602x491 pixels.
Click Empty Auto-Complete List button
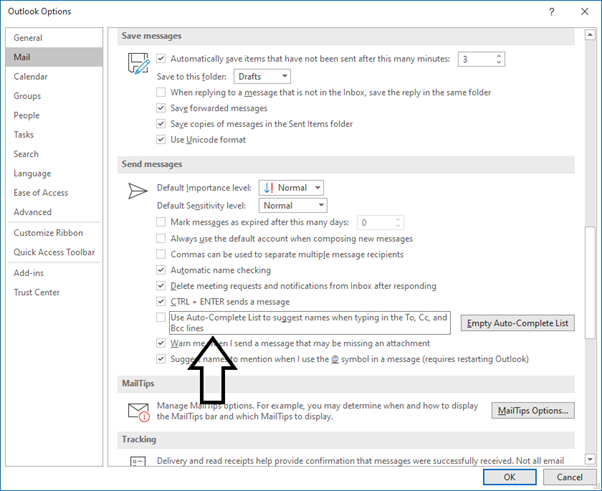click(x=518, y=323)
